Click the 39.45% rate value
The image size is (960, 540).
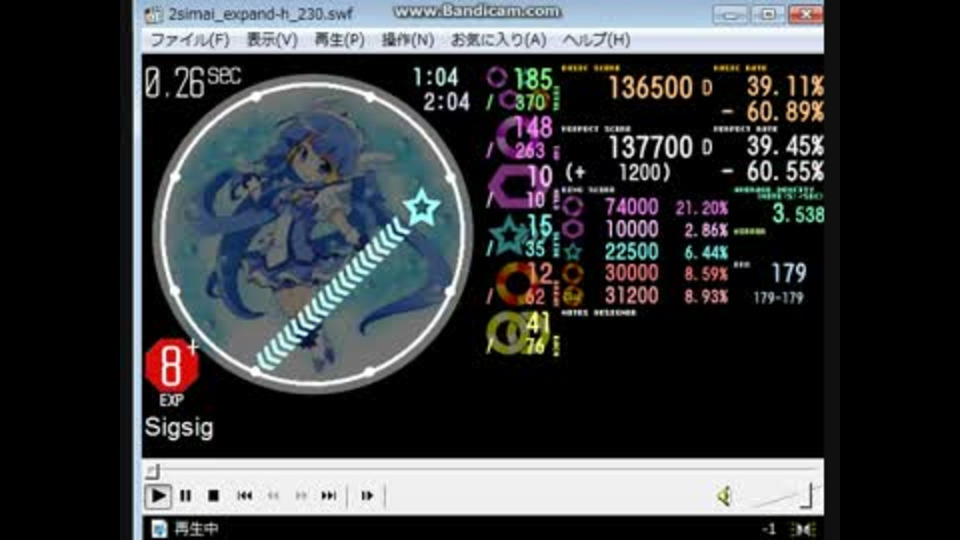(x=786, y=146)
